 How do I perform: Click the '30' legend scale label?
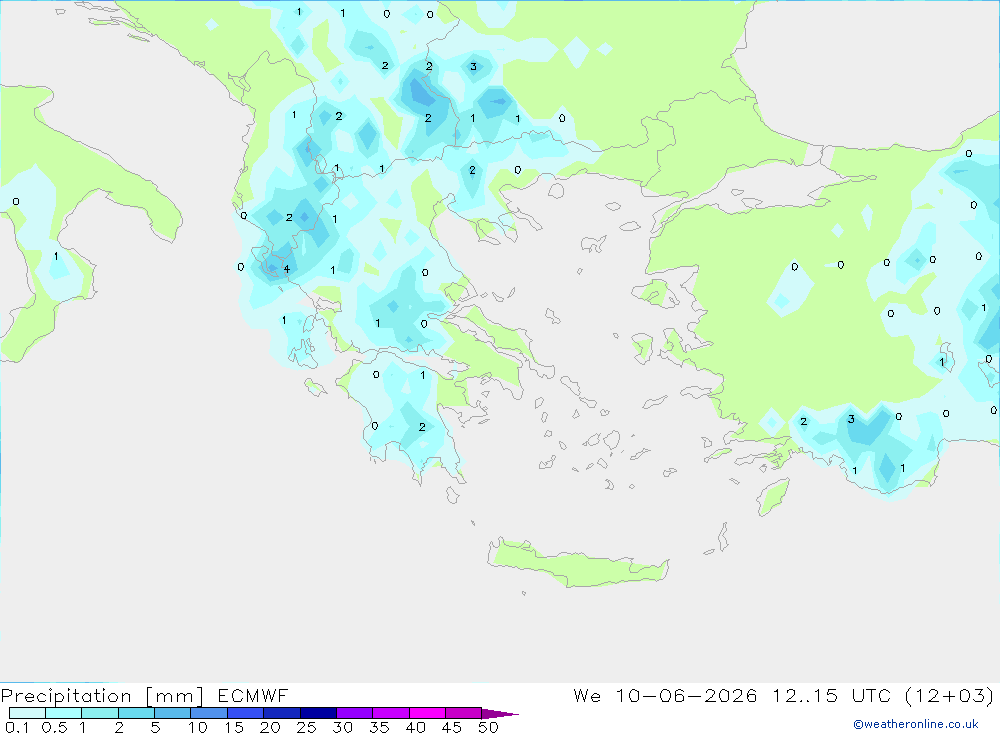pyautogui.click(x=342, y=727)
